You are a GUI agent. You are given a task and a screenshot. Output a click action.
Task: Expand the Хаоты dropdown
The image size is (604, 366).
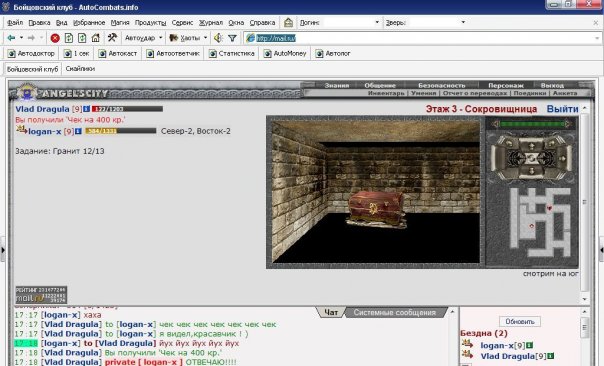click(205, 38)
